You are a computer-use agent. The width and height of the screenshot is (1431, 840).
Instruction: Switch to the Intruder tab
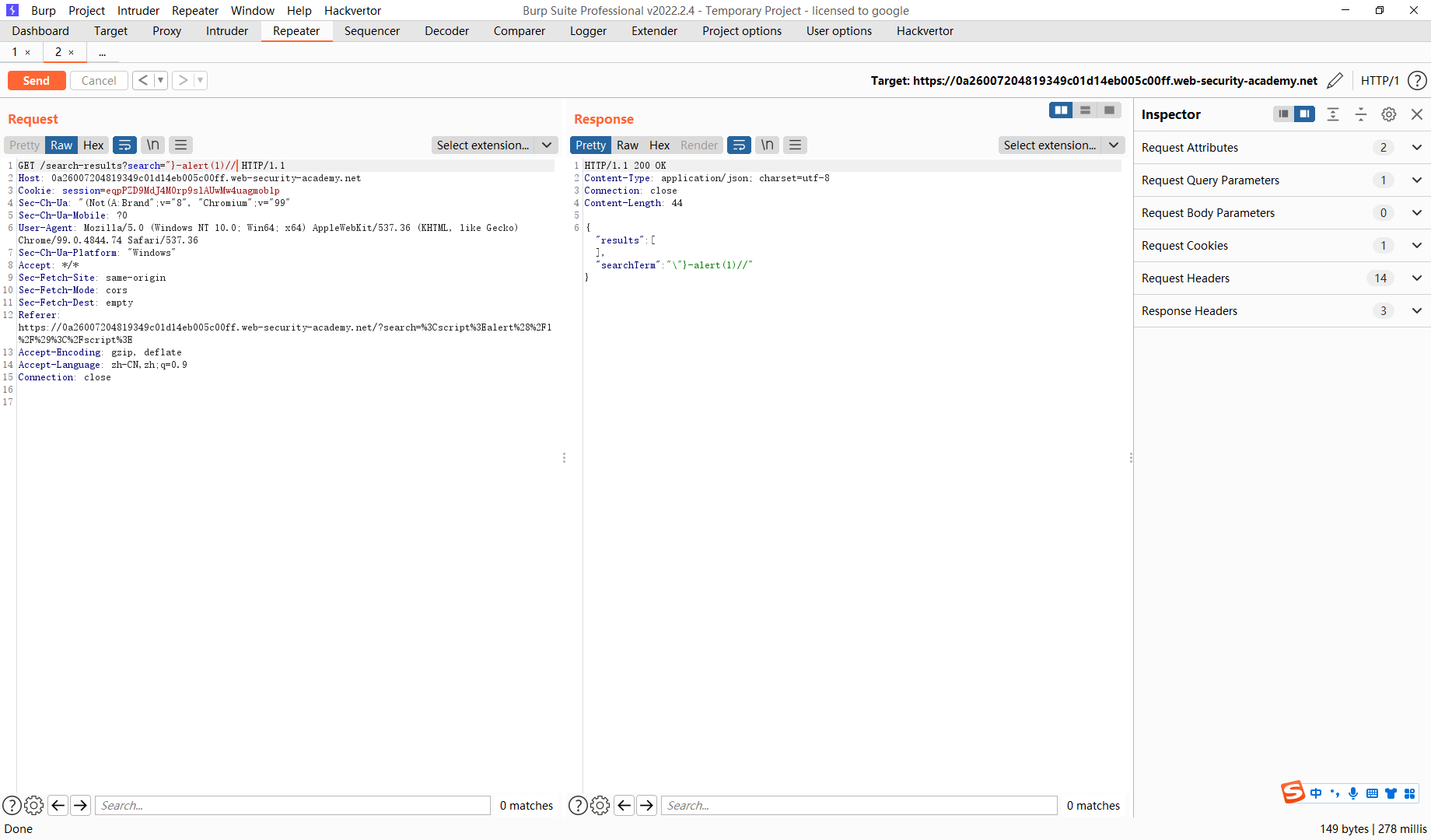pyautogui.click(x=226, y=31)
